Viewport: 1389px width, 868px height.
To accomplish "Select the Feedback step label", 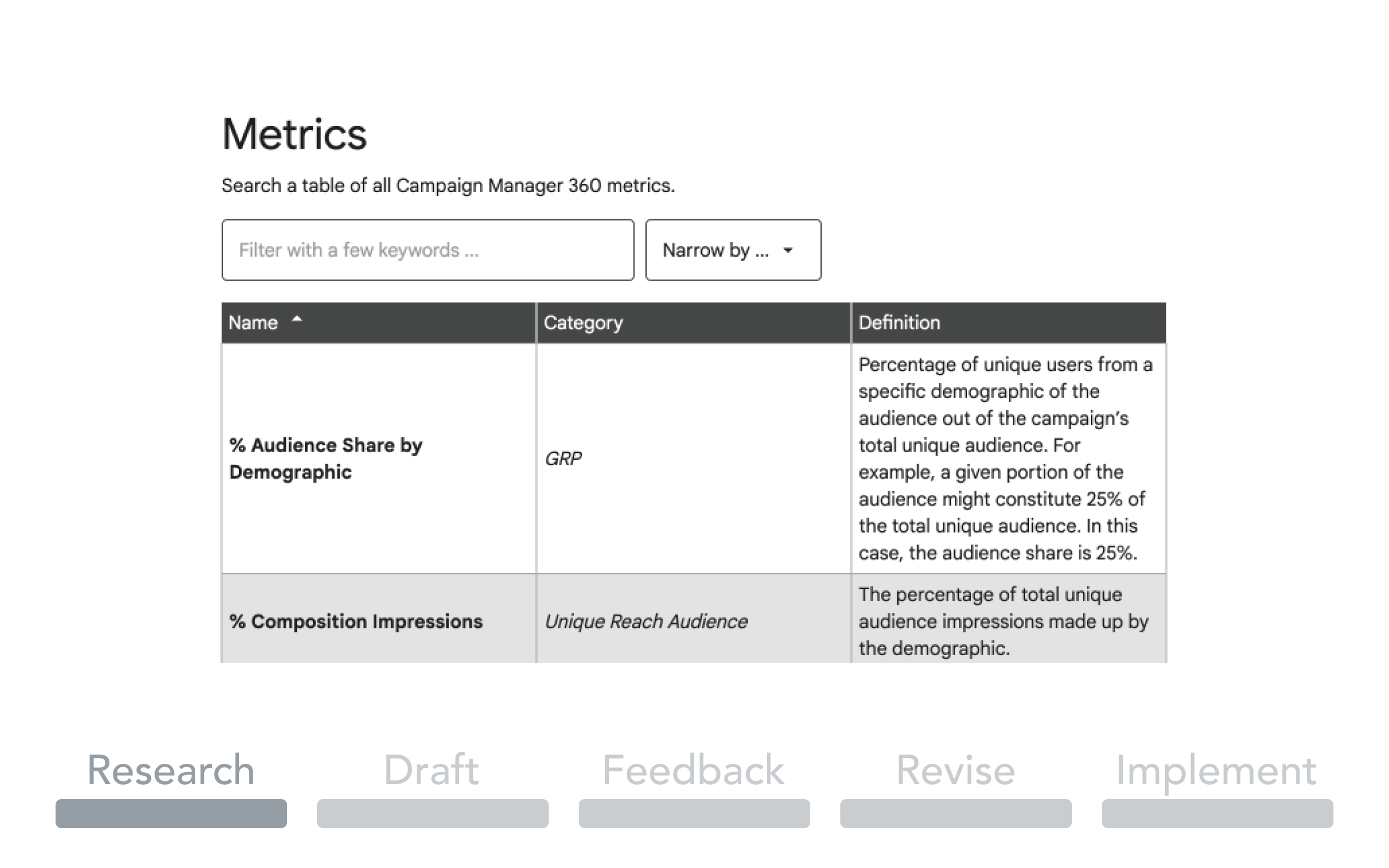I will pyautogui.click(x=693, y=770).
